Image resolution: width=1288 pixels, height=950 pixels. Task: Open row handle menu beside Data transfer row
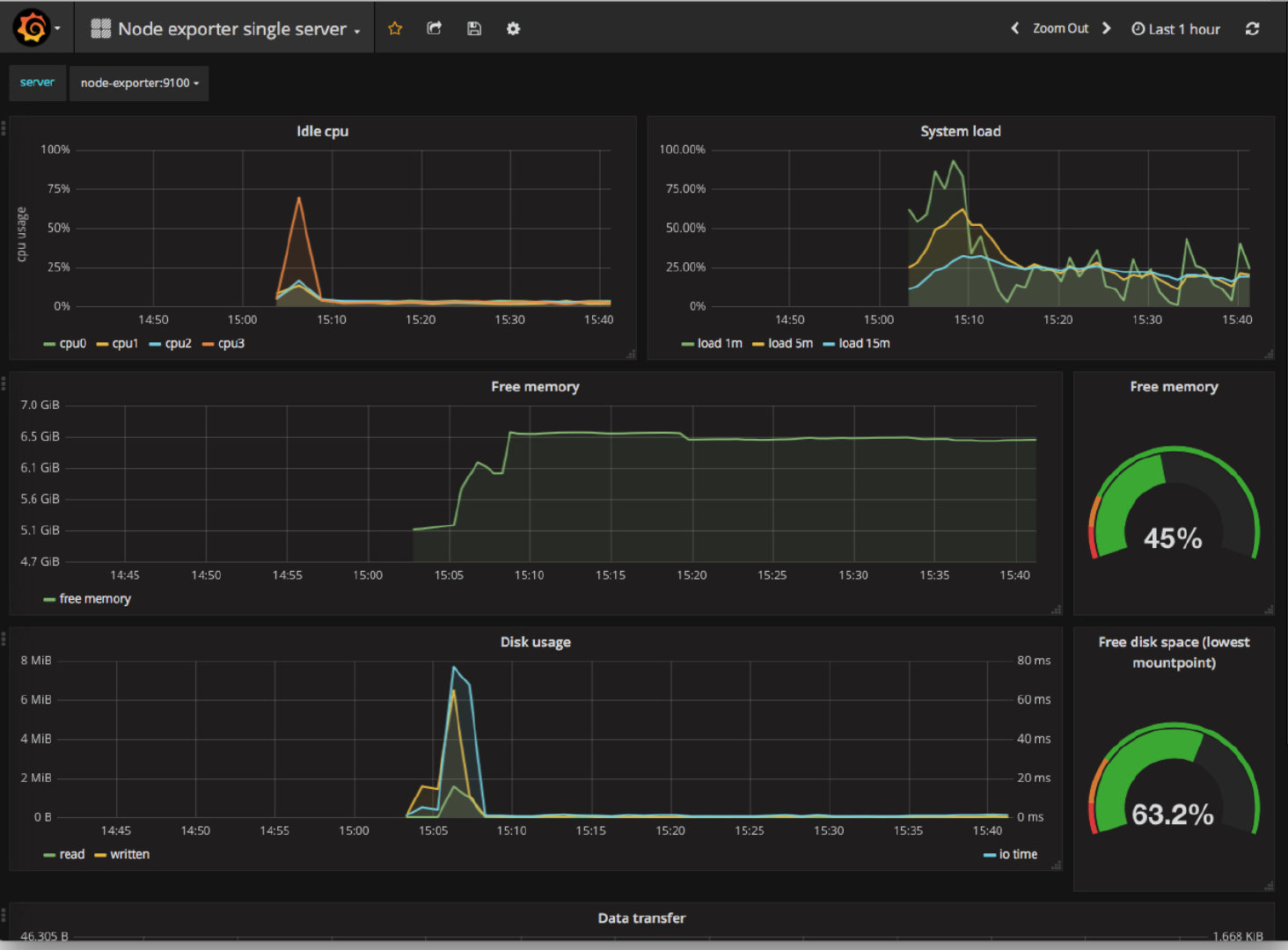click(4, 914)
